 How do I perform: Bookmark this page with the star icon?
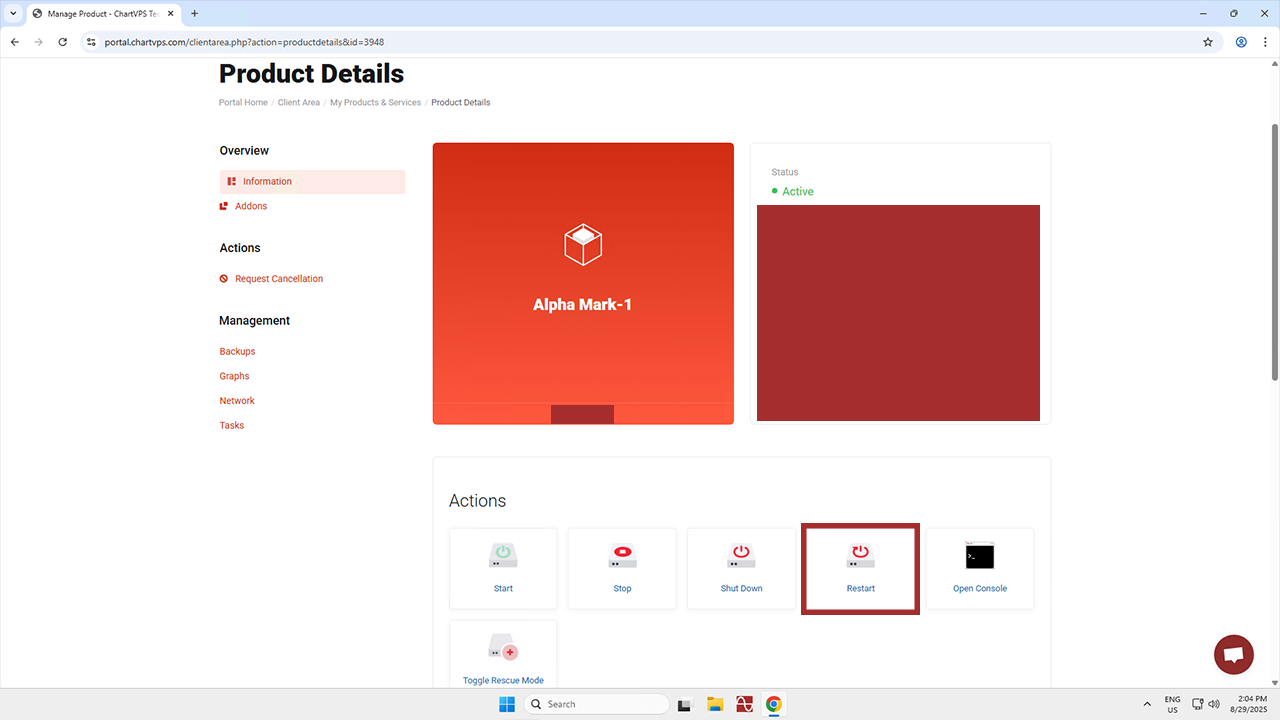[1208, 42]
